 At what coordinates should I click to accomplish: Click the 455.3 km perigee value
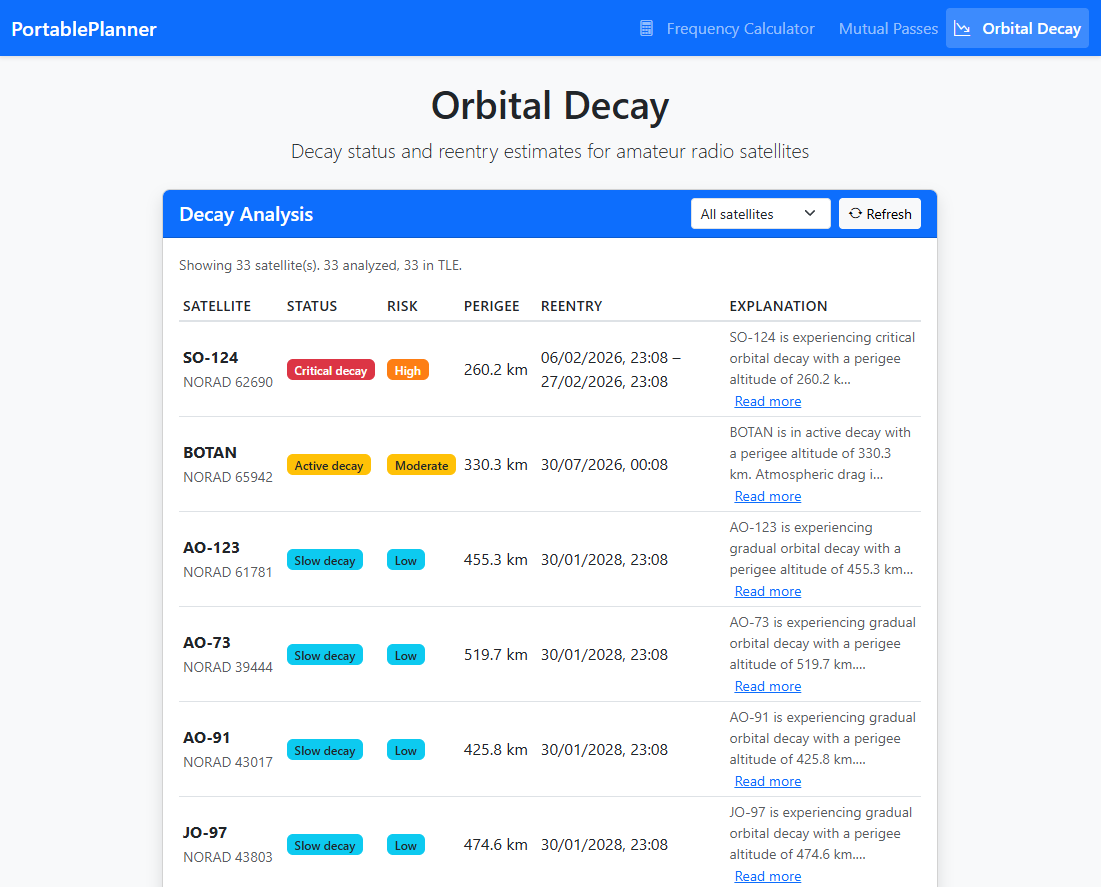click(x=495, y=559)
